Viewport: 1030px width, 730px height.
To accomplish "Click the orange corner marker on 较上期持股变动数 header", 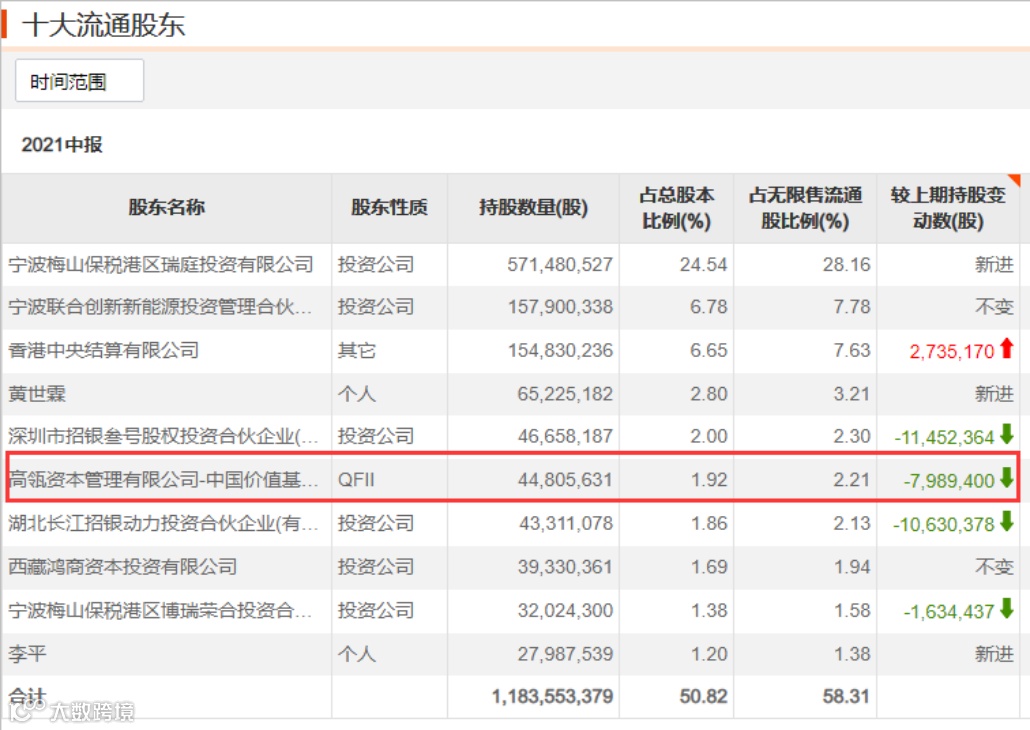I will tap(1014, 179).
